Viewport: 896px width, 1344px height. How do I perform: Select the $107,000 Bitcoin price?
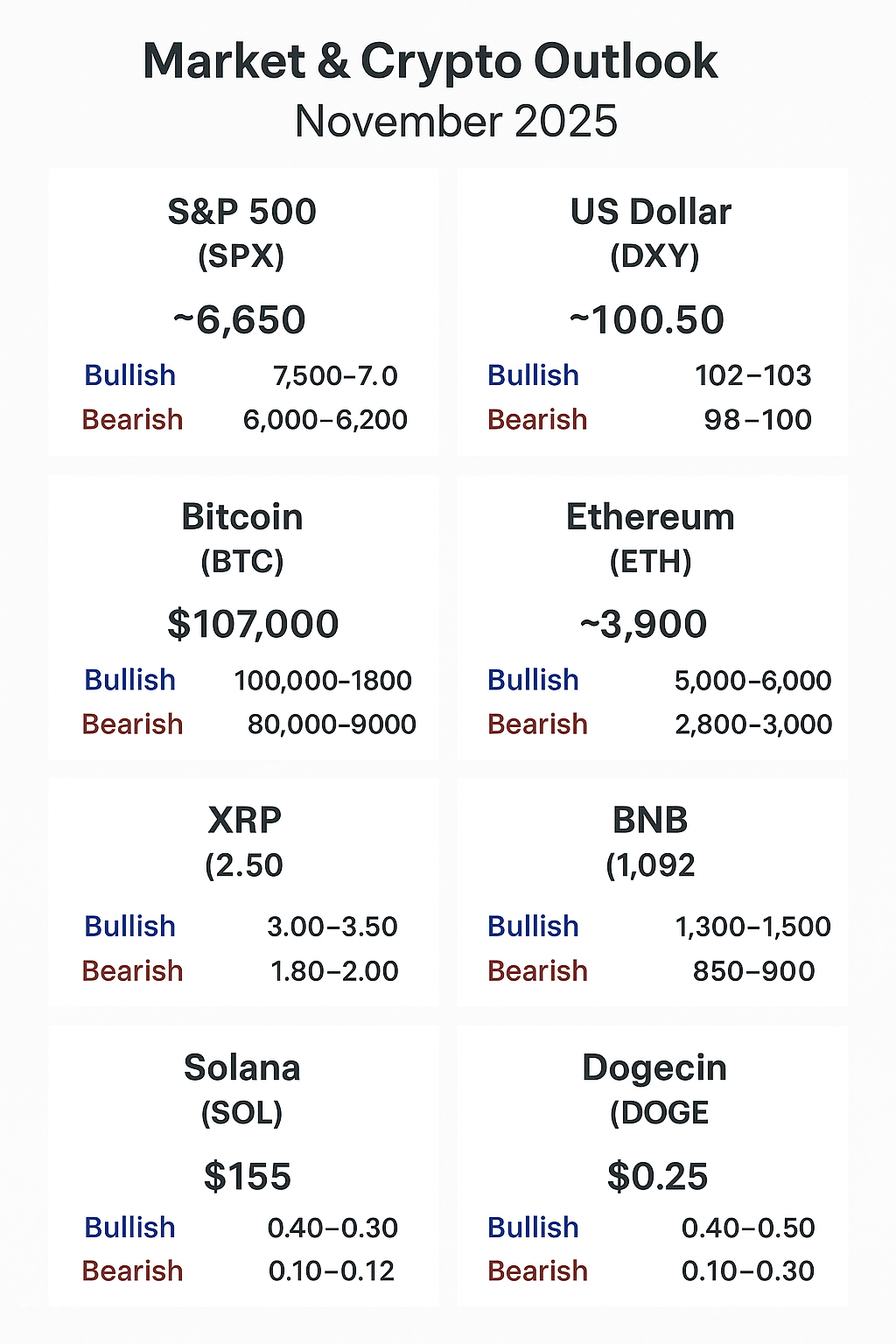pyautogui.click(x=253, y=625)
